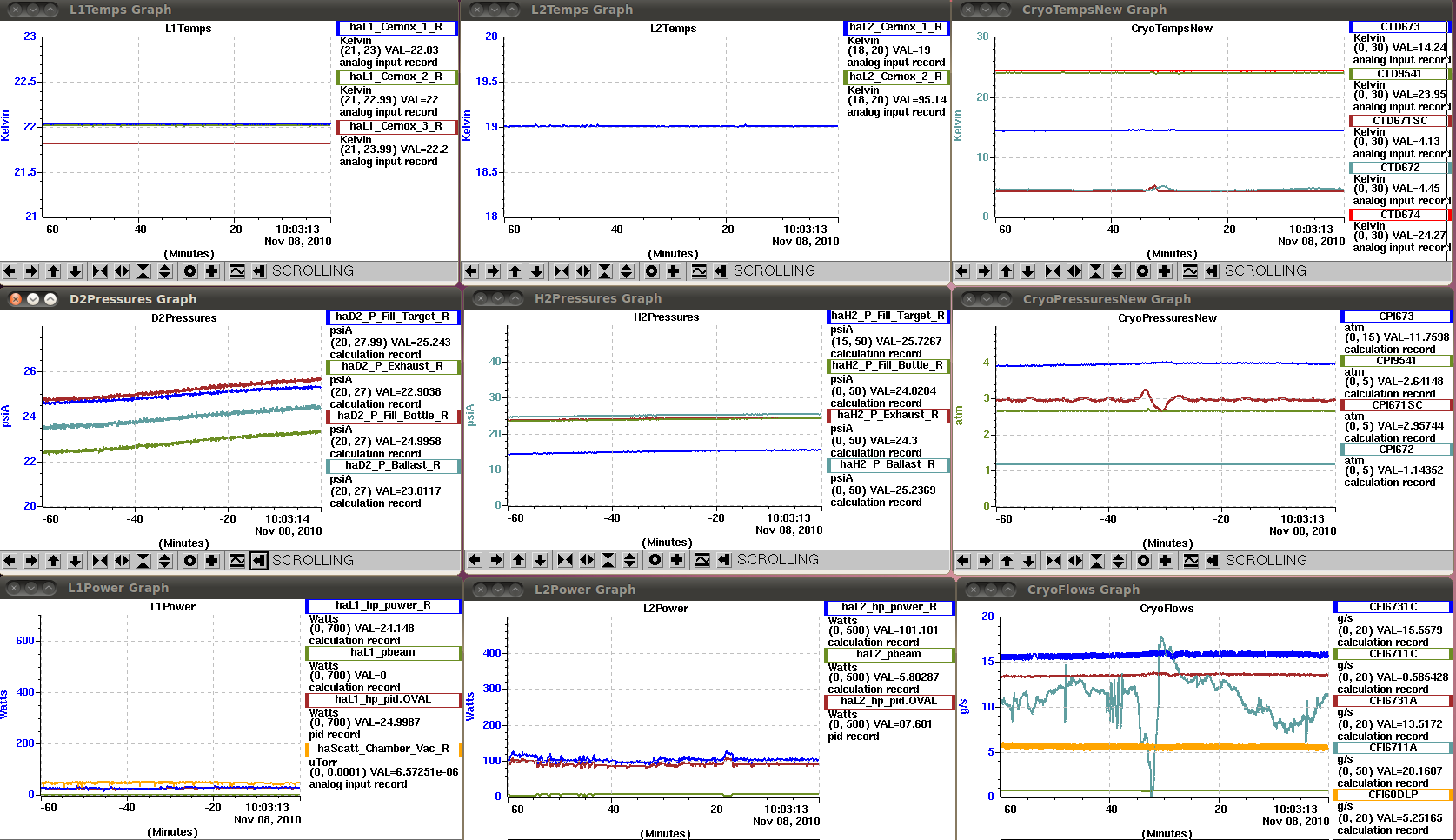Focus the L2Power Graph window title bar
Viewport: 1456px width, 840px height.
pyautogui.click(x=708, y=590)
